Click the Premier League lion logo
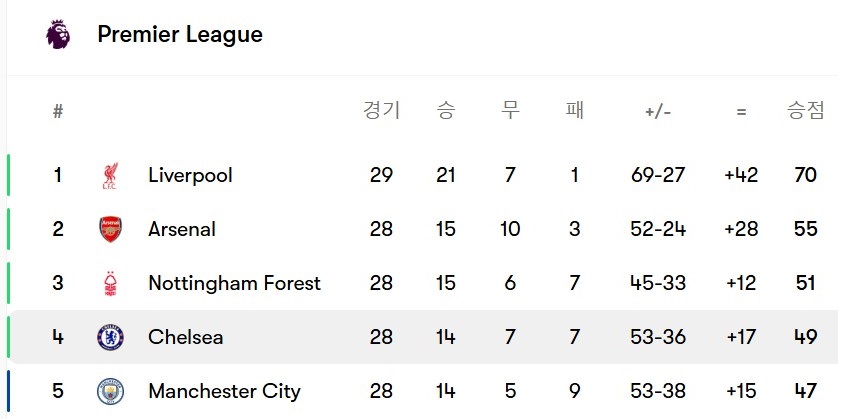Image resolution: width=841 pixels, height=419 pixels. [58, 34]
